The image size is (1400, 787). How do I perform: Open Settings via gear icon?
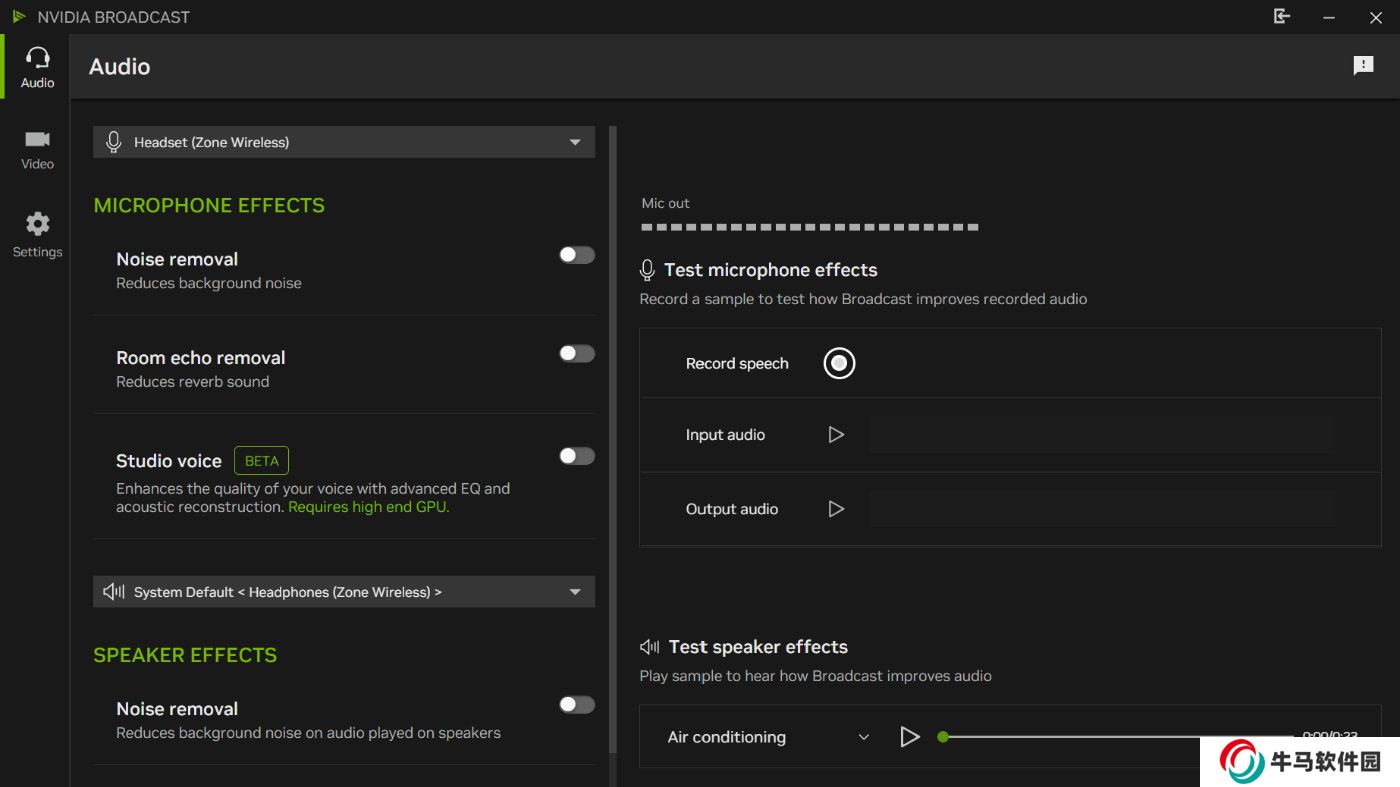37,234
